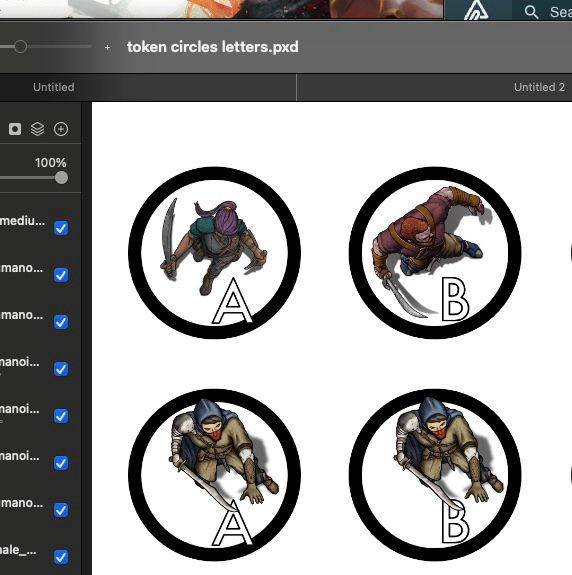Click the search magnifier icon in background window
This screenshot has width=572, height=575.
click(531, 12)
